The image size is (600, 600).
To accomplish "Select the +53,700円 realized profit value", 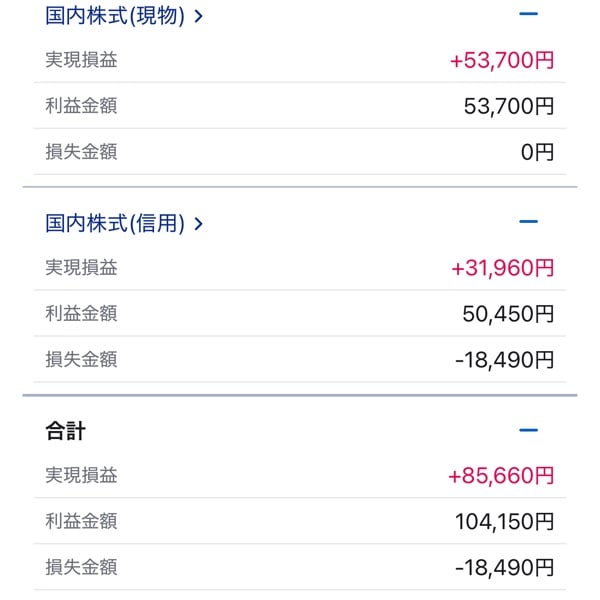I will [501, 60].
